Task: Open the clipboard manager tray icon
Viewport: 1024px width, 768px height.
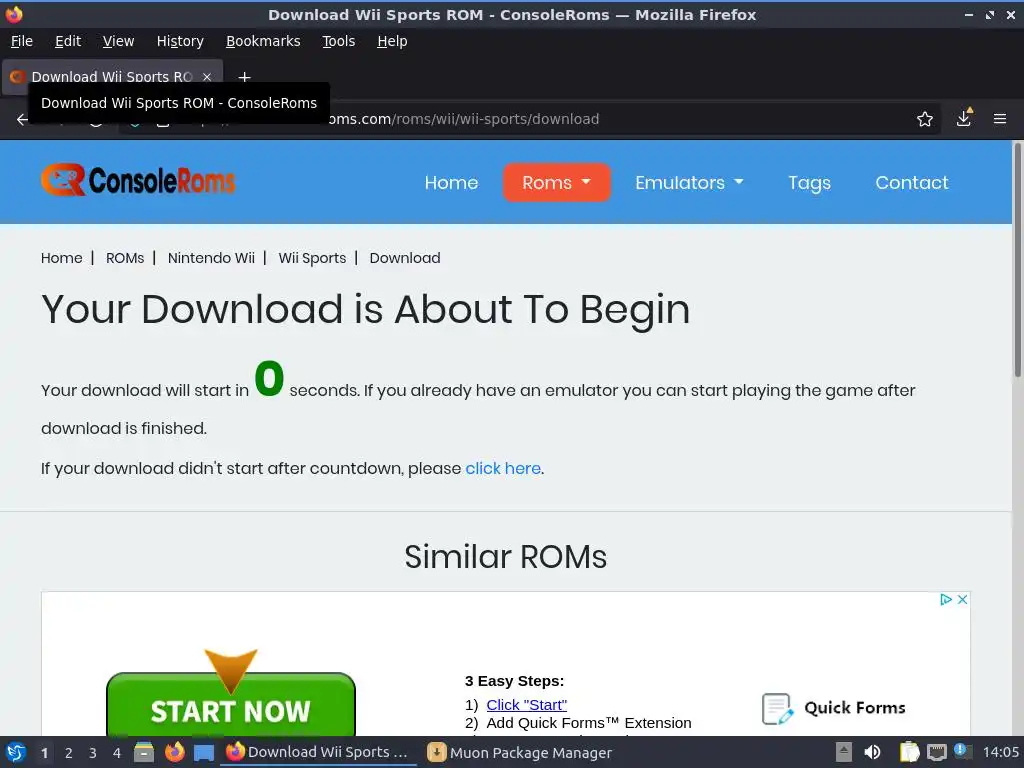Action: (909, 753)
